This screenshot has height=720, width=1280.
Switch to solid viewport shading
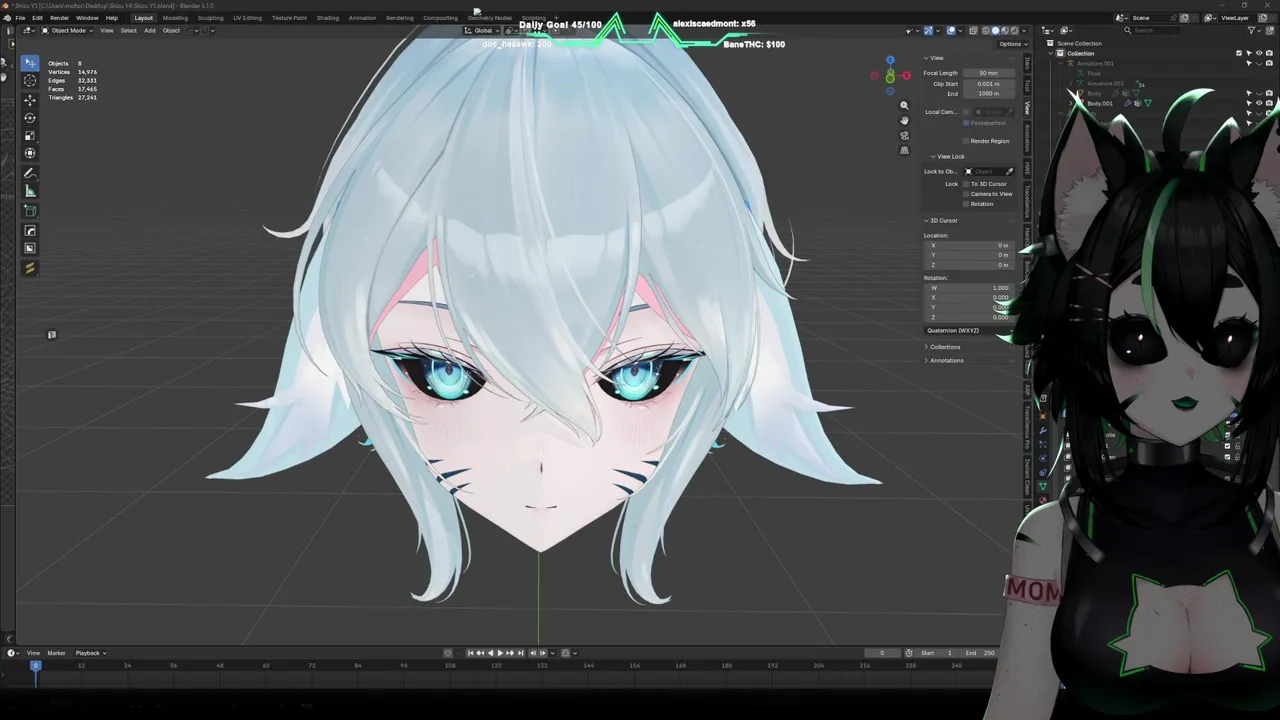click(995, 30)
